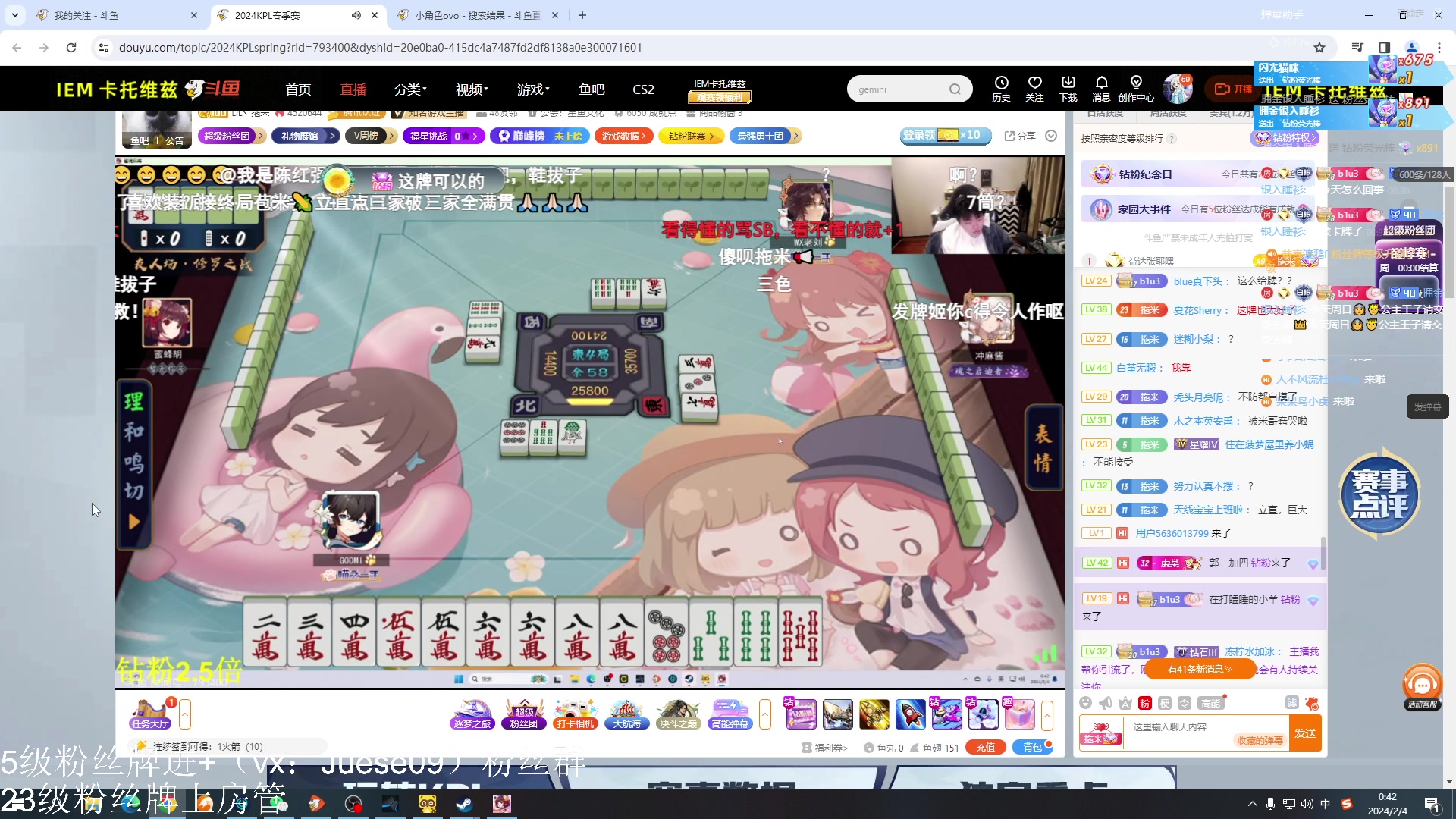Open the 福利券 coupon link
The width and height of the screenshot is (1456, 819).
(x=826, y=748)
